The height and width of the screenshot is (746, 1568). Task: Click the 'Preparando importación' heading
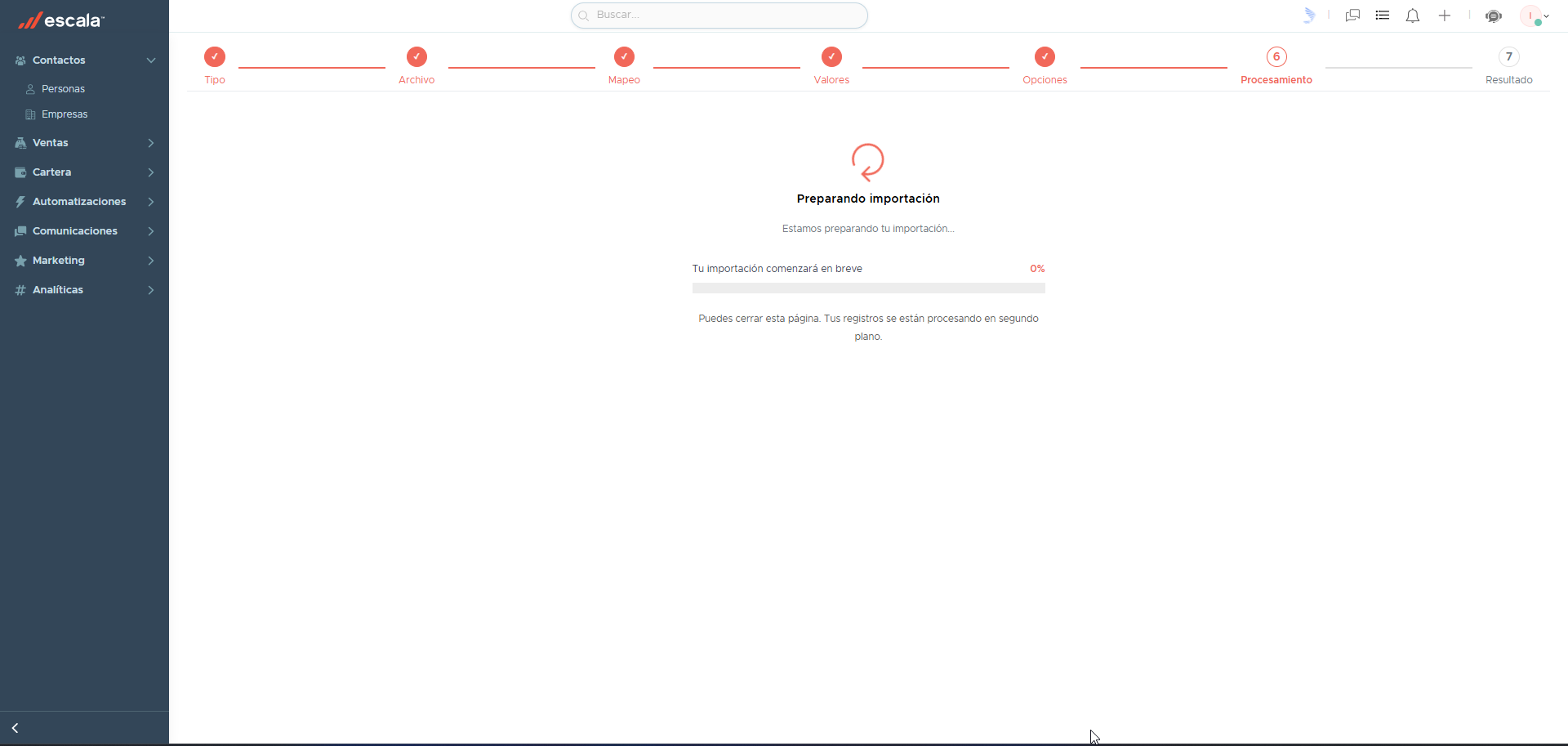pos(868,199)
